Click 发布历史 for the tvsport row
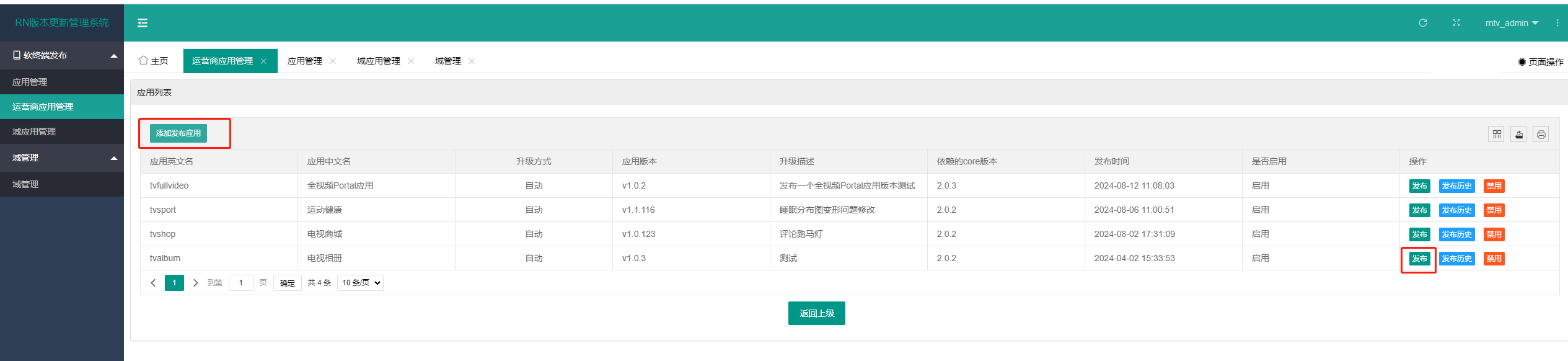This screenshot has height=361, width=1568. 1456,210
